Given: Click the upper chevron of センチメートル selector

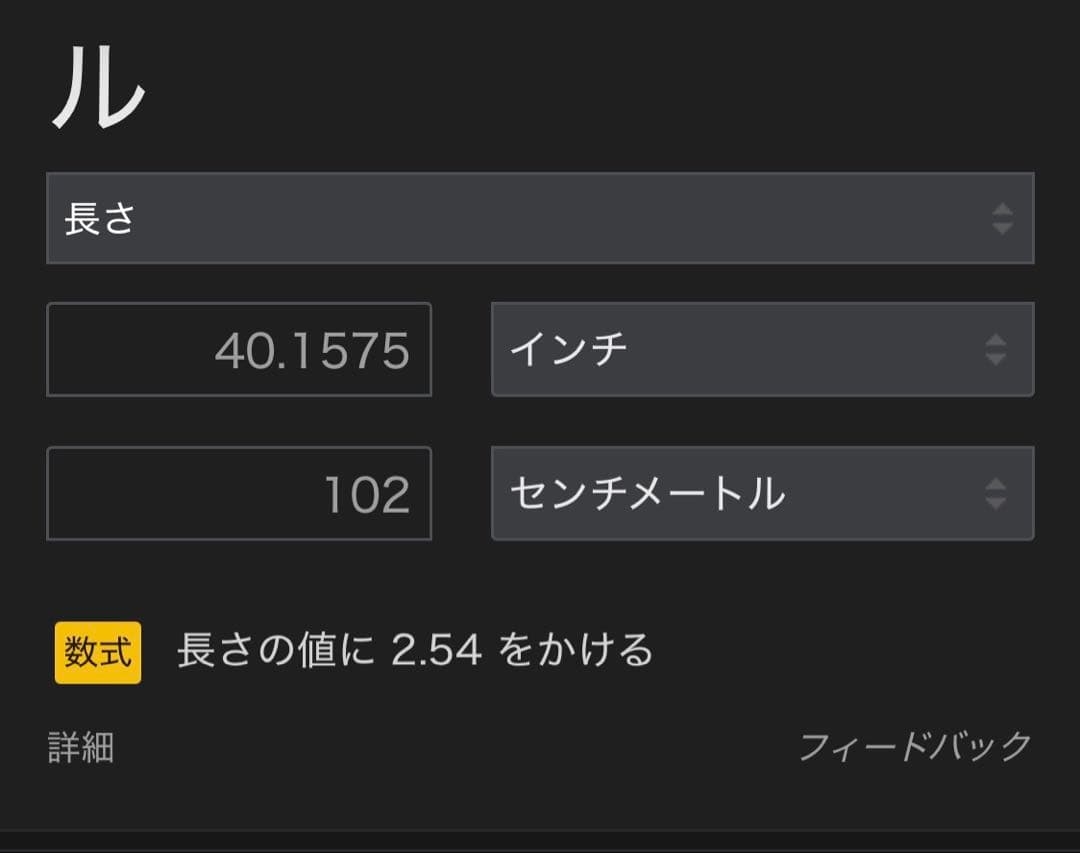Looking at the screenshot, I should pyautogui.click(x=994, y=486).
